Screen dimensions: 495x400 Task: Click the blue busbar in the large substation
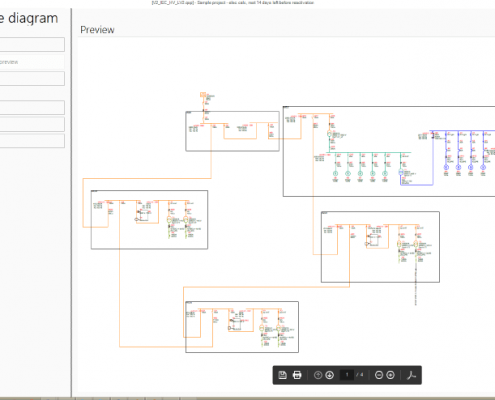462,131
